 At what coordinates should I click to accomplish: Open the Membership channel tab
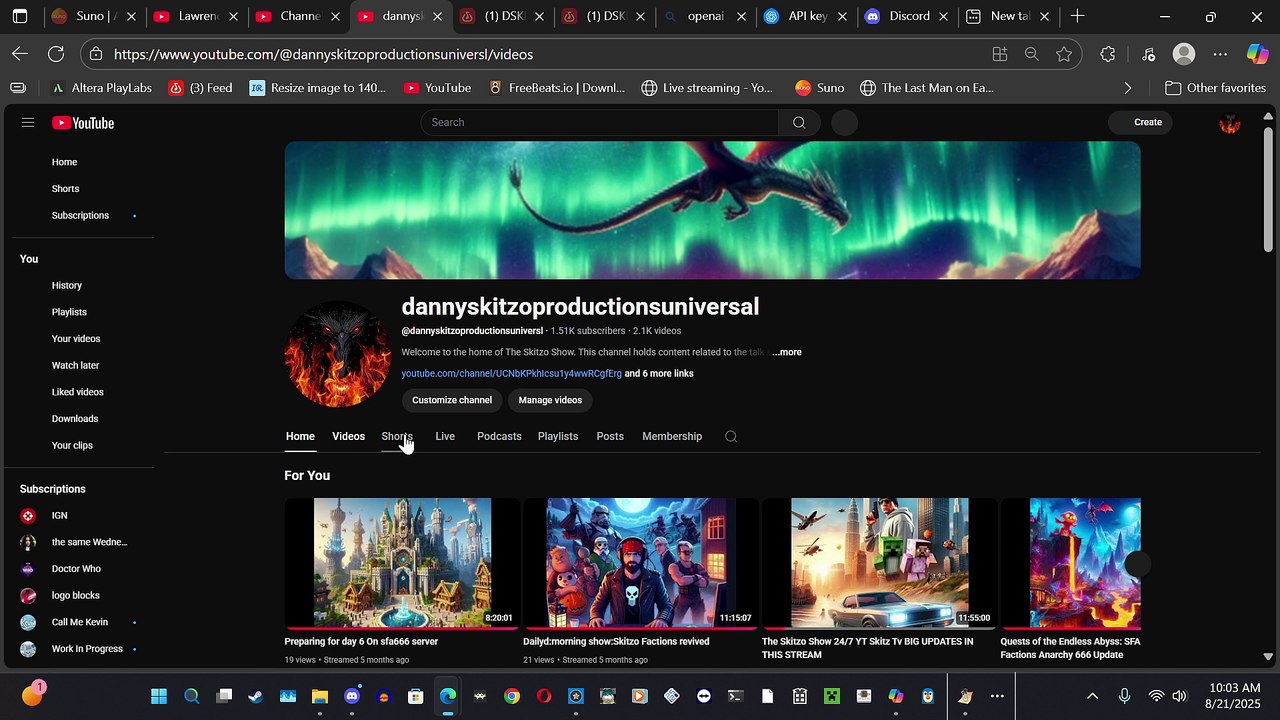(x=672, y=436)
